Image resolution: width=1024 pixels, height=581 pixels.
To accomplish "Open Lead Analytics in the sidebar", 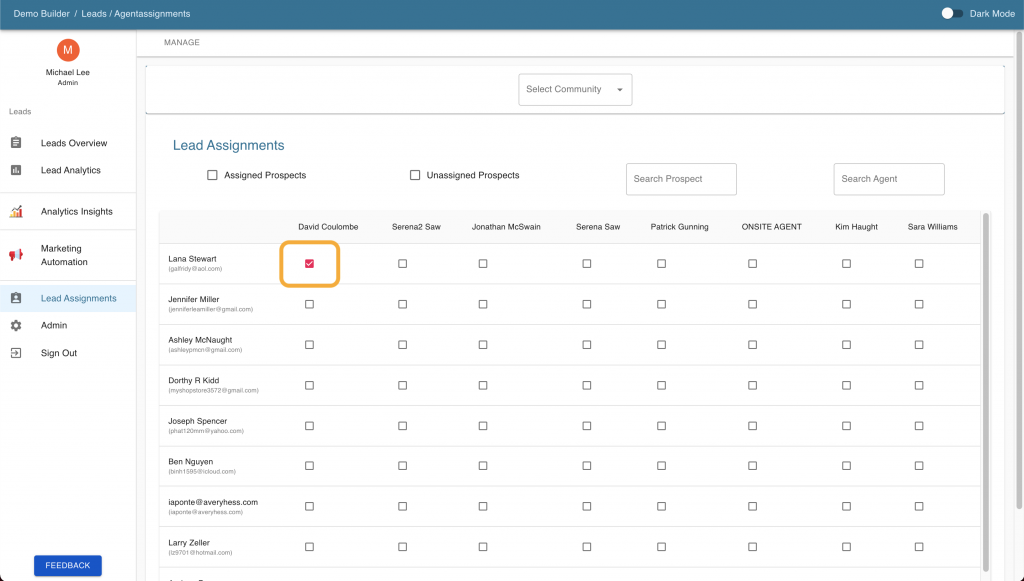I will [68, 170].
